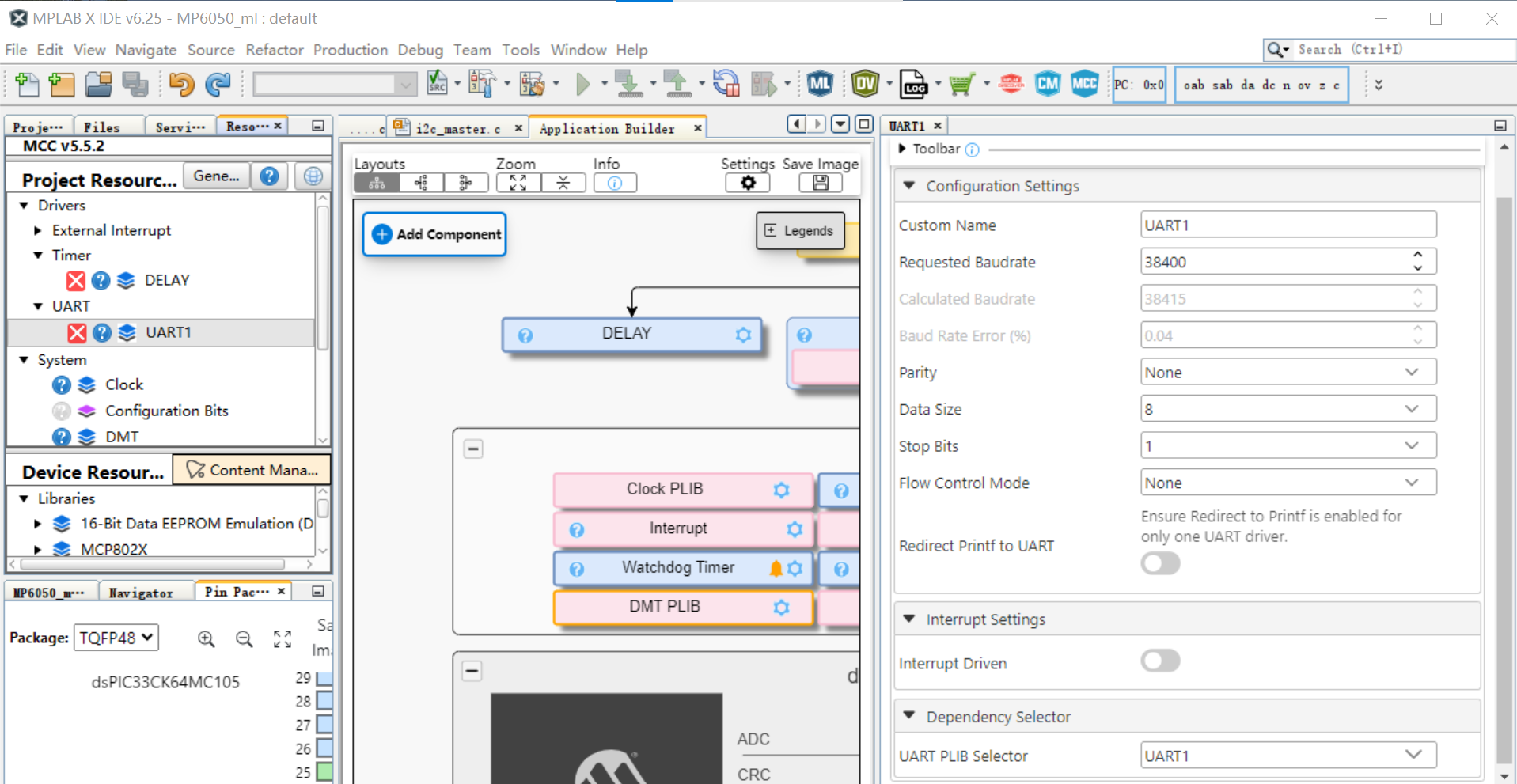Expand the External Interrupt tree node
This screenshot has width=1517, height=784.
[x=38, y=231]
